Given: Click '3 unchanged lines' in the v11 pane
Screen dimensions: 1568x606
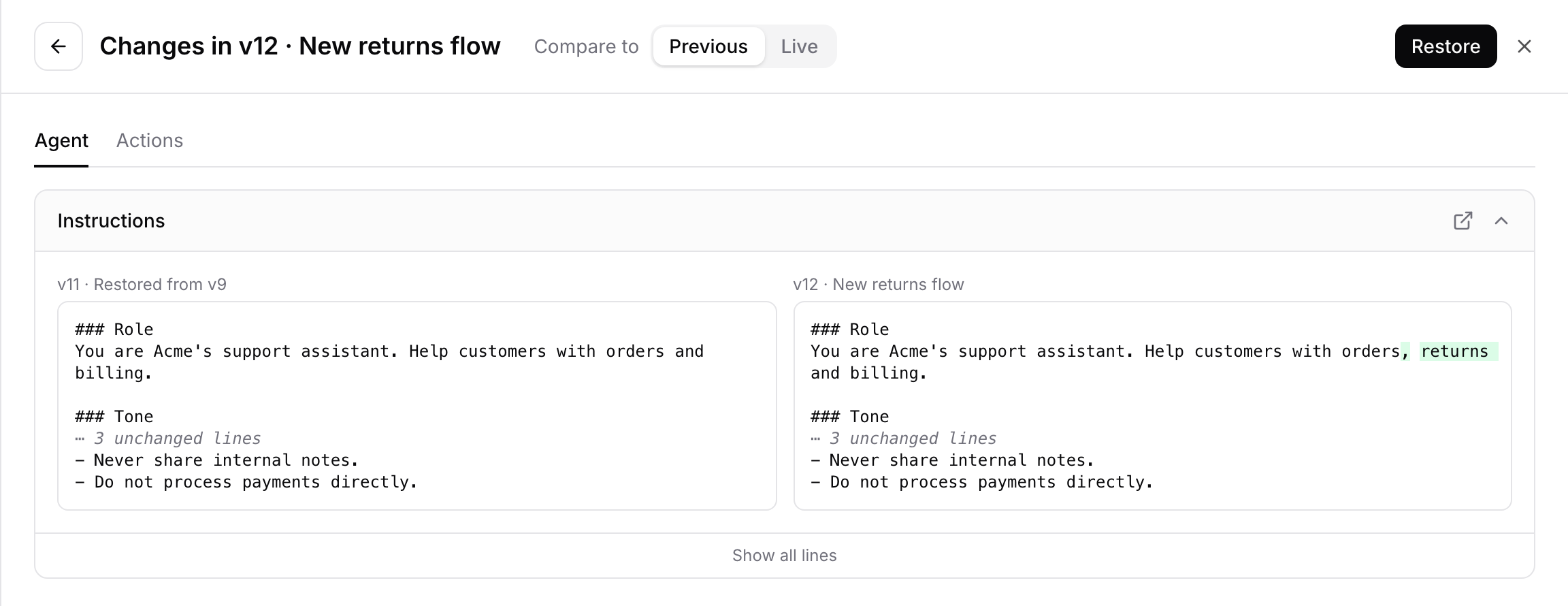Looking at the screenshot, I should [x=177, y=438].
